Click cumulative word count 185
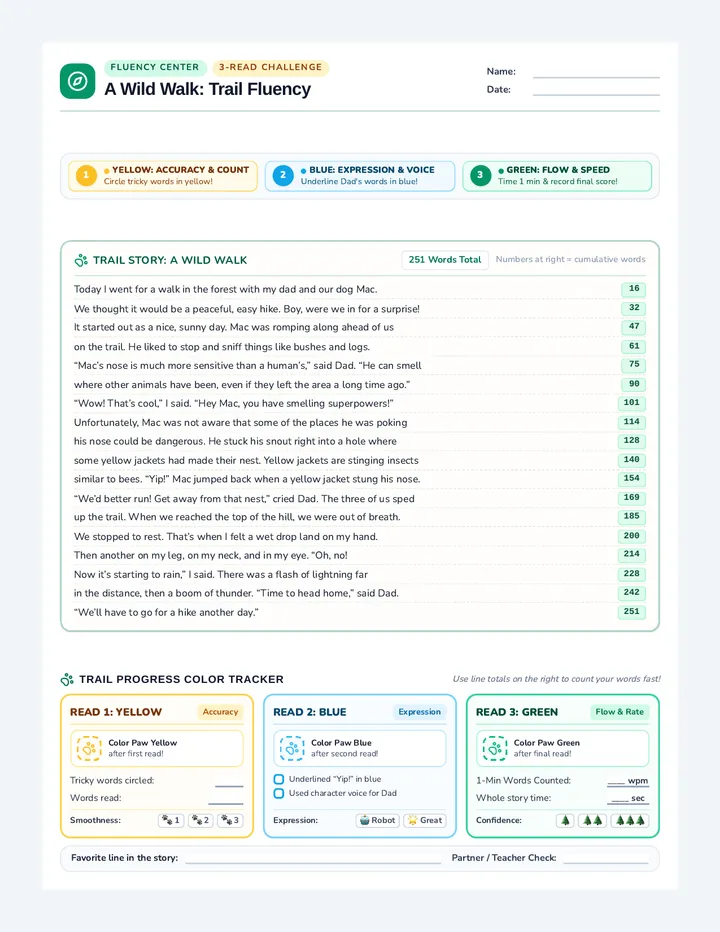 [x=631, y=517]
